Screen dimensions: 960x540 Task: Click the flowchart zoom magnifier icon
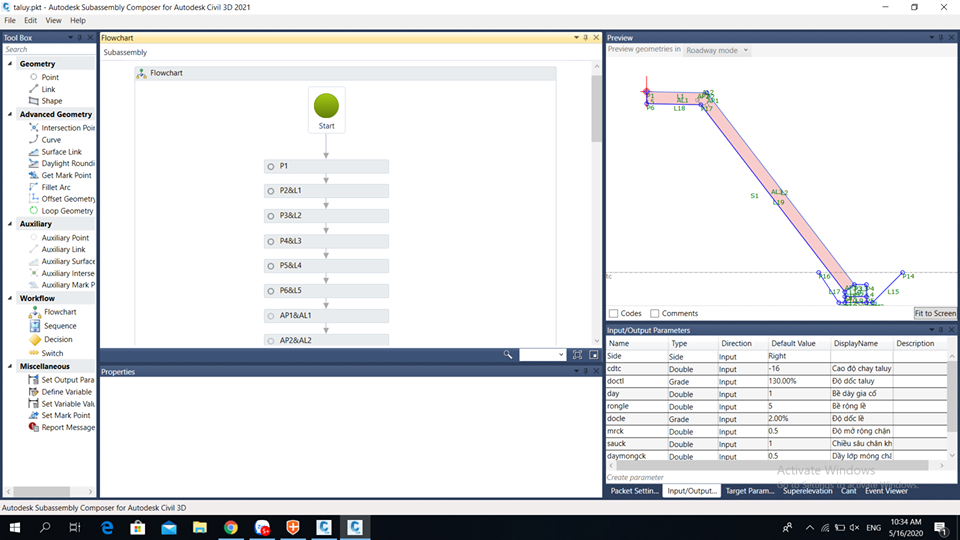pyautogui.click(x=508, y=354)
